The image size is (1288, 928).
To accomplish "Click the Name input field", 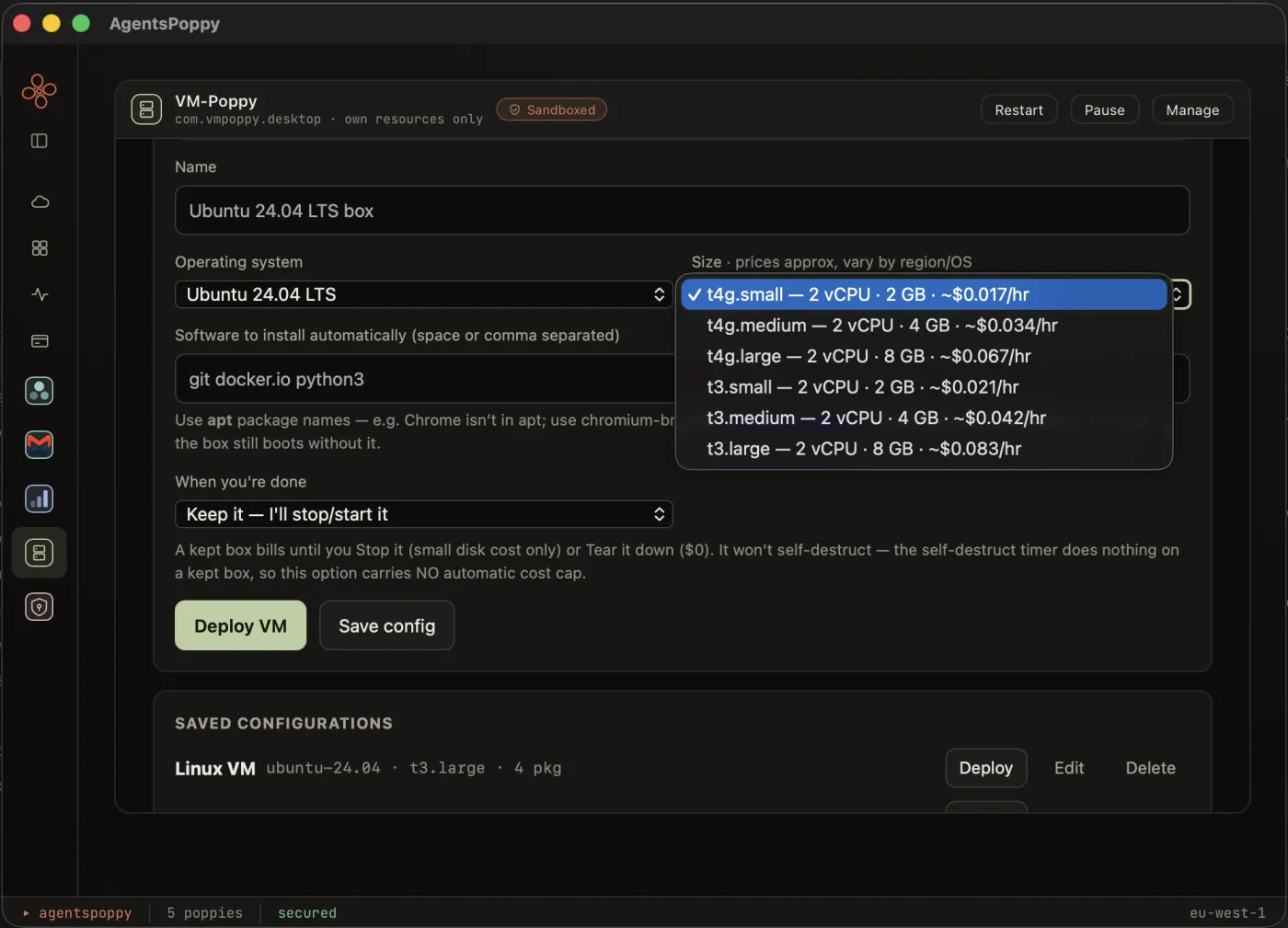I will tap(682, 211).
